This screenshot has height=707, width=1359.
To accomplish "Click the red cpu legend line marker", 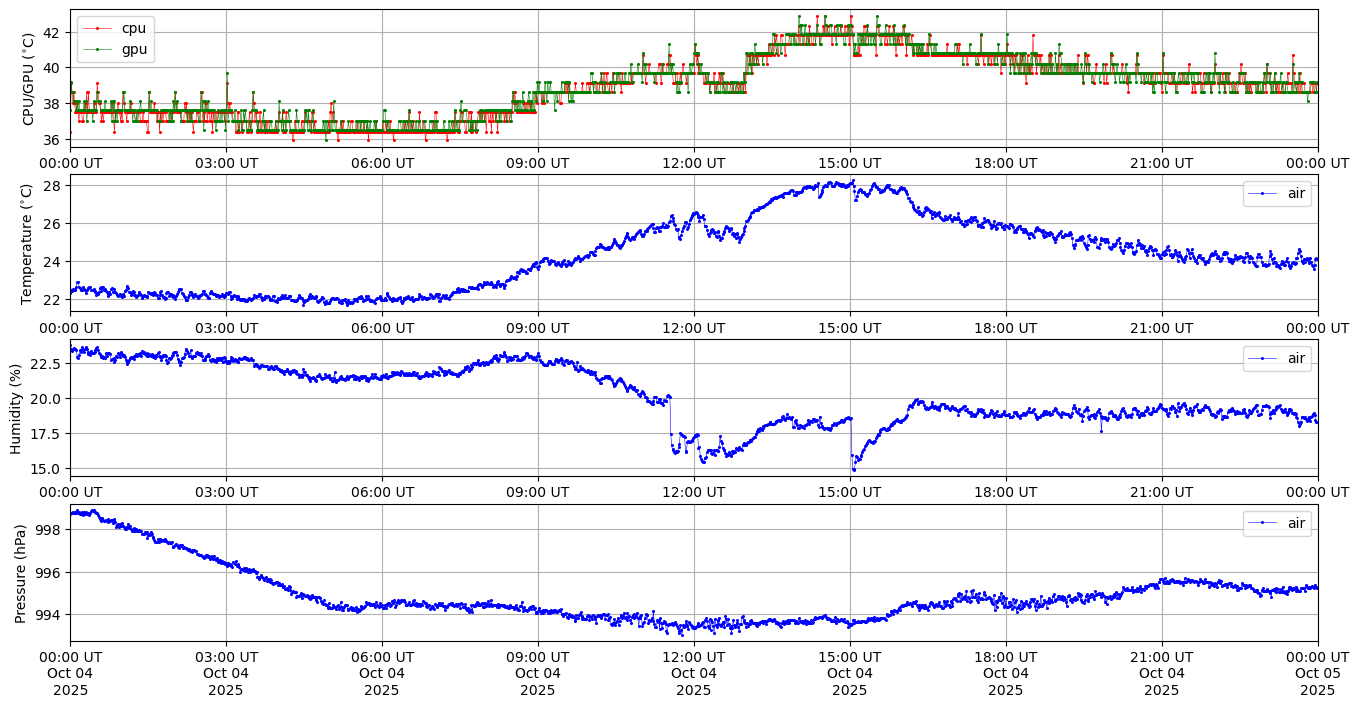I will [x=99, y=28].
